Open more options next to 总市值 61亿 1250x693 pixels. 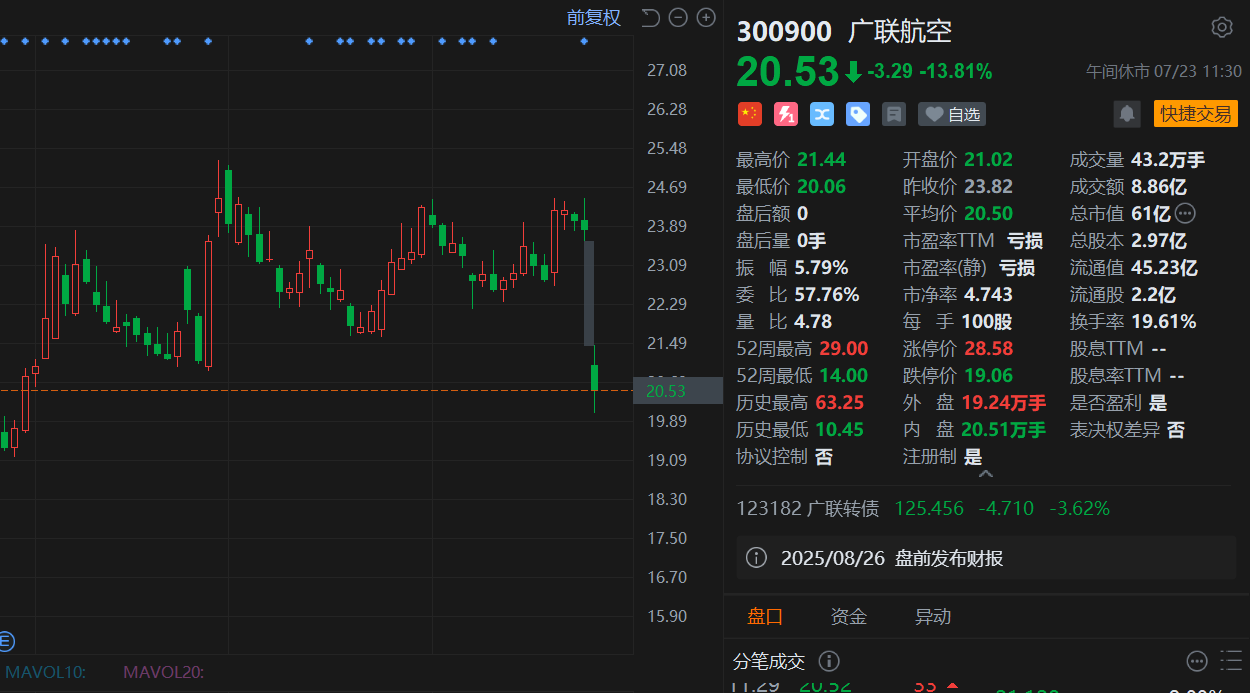[x=1185, y=213]
